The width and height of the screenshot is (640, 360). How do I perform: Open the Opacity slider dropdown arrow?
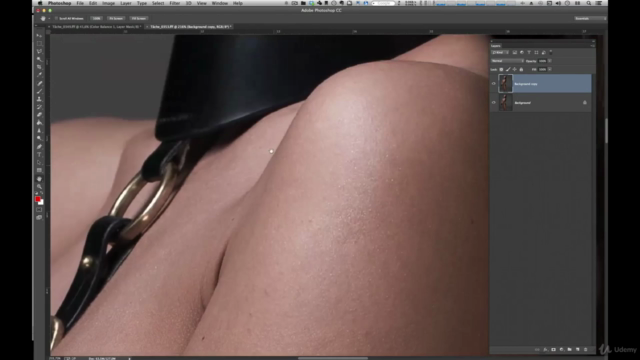pyautogui.click(x=550, y=61)
